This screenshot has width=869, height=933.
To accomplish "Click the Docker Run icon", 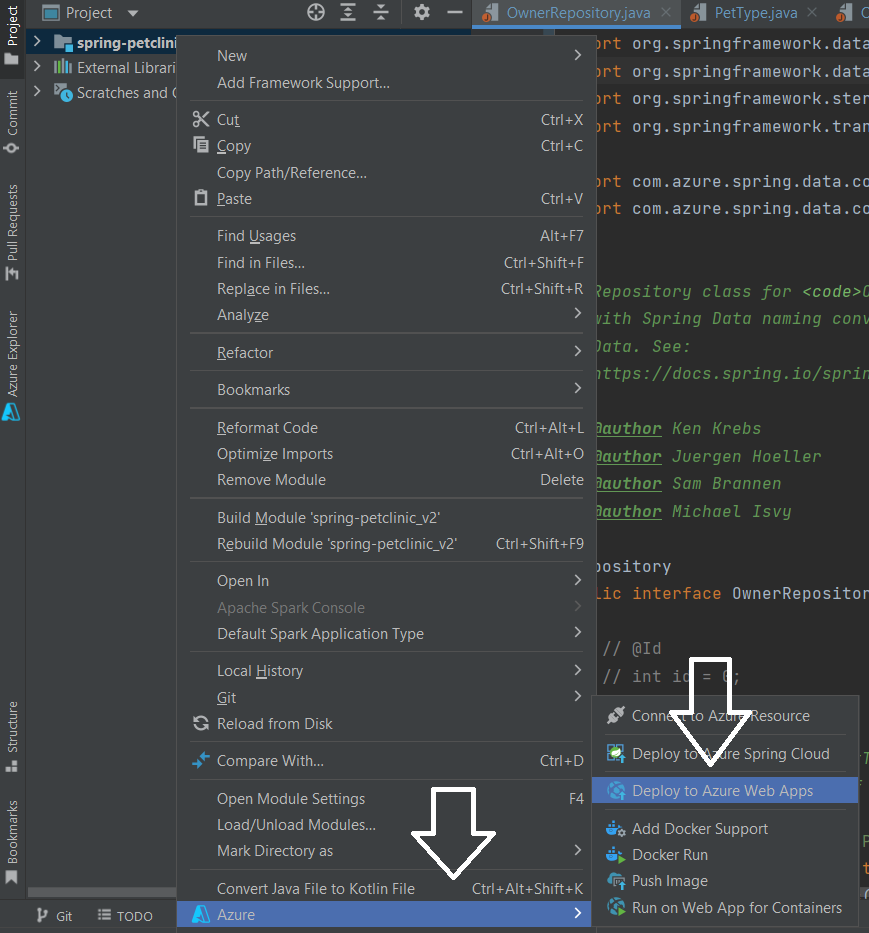I will pyautogui.click(x=615, y=854).
